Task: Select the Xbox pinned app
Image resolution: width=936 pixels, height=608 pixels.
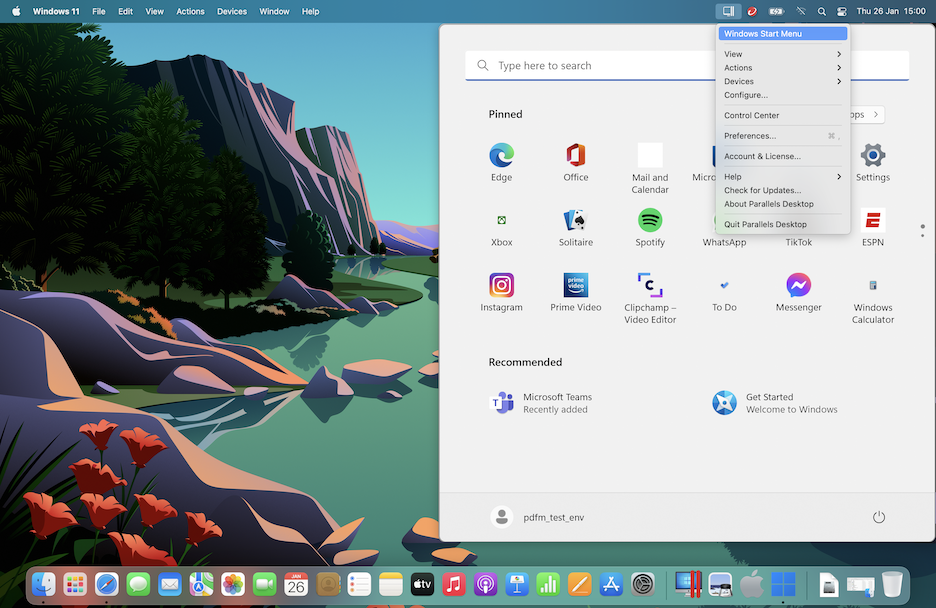Action: point(501,225)
